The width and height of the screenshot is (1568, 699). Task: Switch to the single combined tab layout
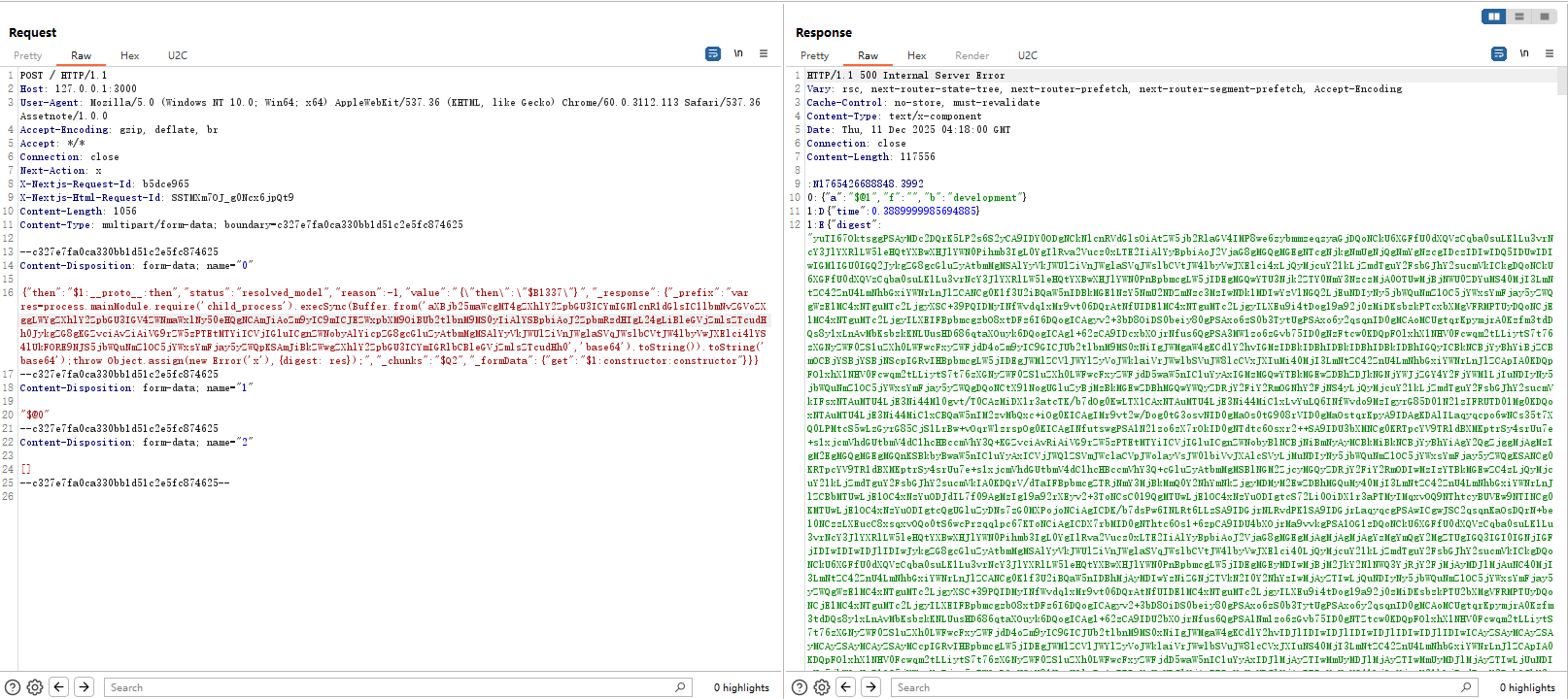pyautogui.click(x=1544, y=17)
